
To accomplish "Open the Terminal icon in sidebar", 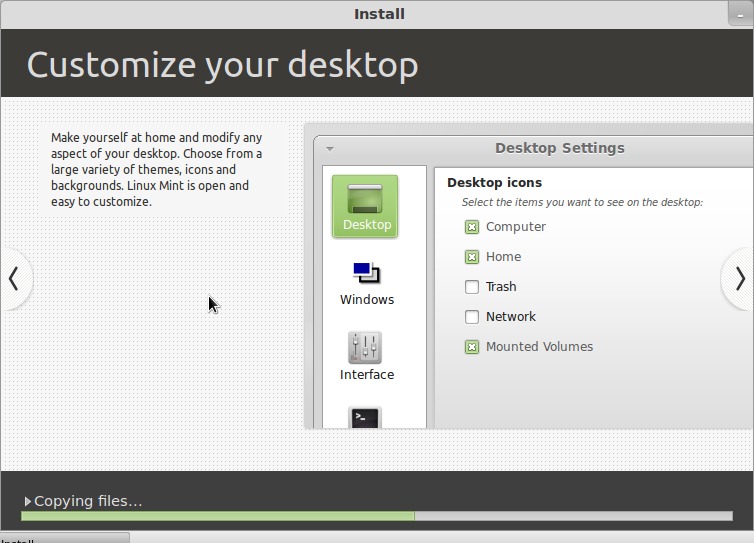I will click(x=365, y=417).
